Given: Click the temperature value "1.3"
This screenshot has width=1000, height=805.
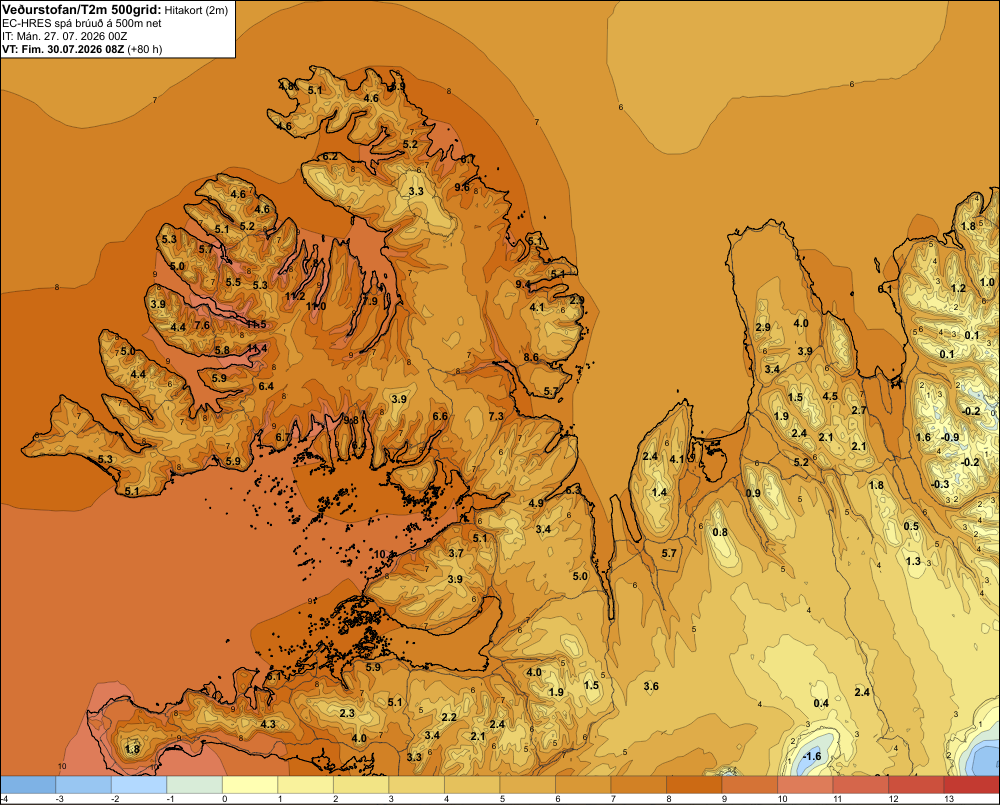Looking at the screenshot, I should click(914, 561).
